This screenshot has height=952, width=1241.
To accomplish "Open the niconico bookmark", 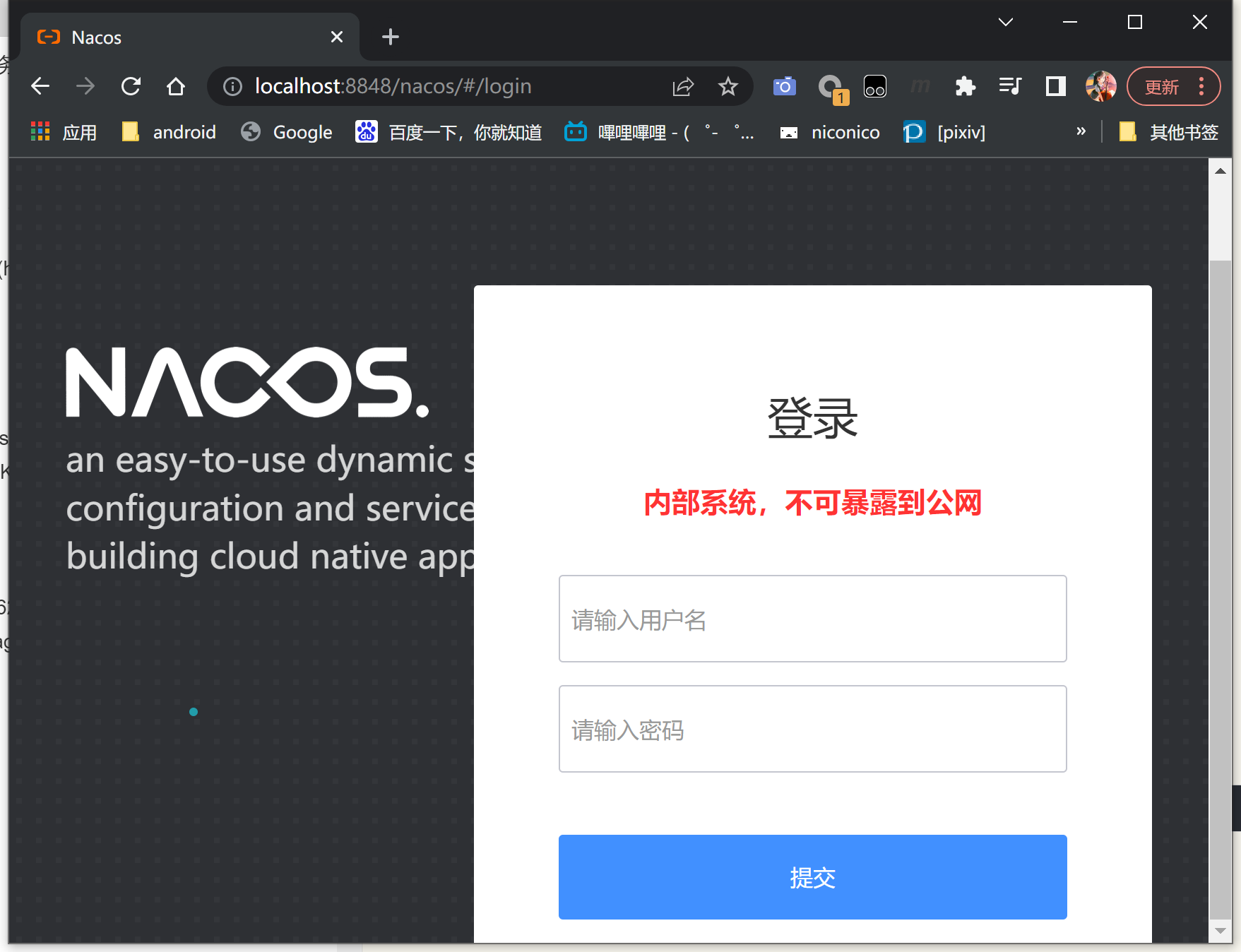I will tap(845, 131).
